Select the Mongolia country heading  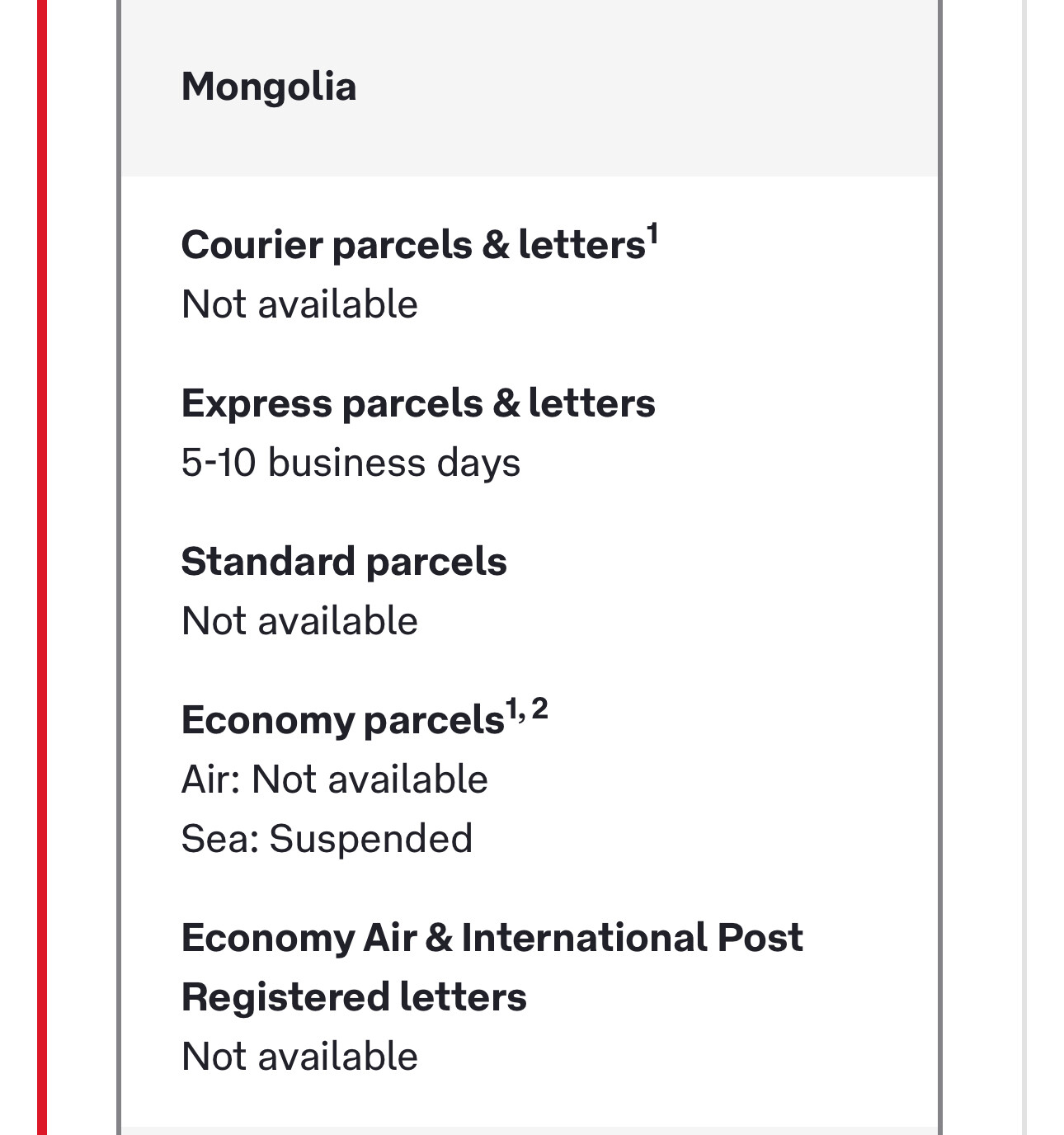(x=269, y=87)
